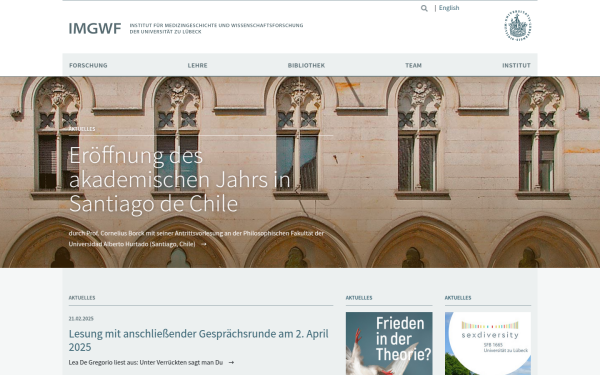600x375 pixels.
Task: Open the sexdiversity SFB 1665 thumbnail
Action: click(x=488, y=343)
